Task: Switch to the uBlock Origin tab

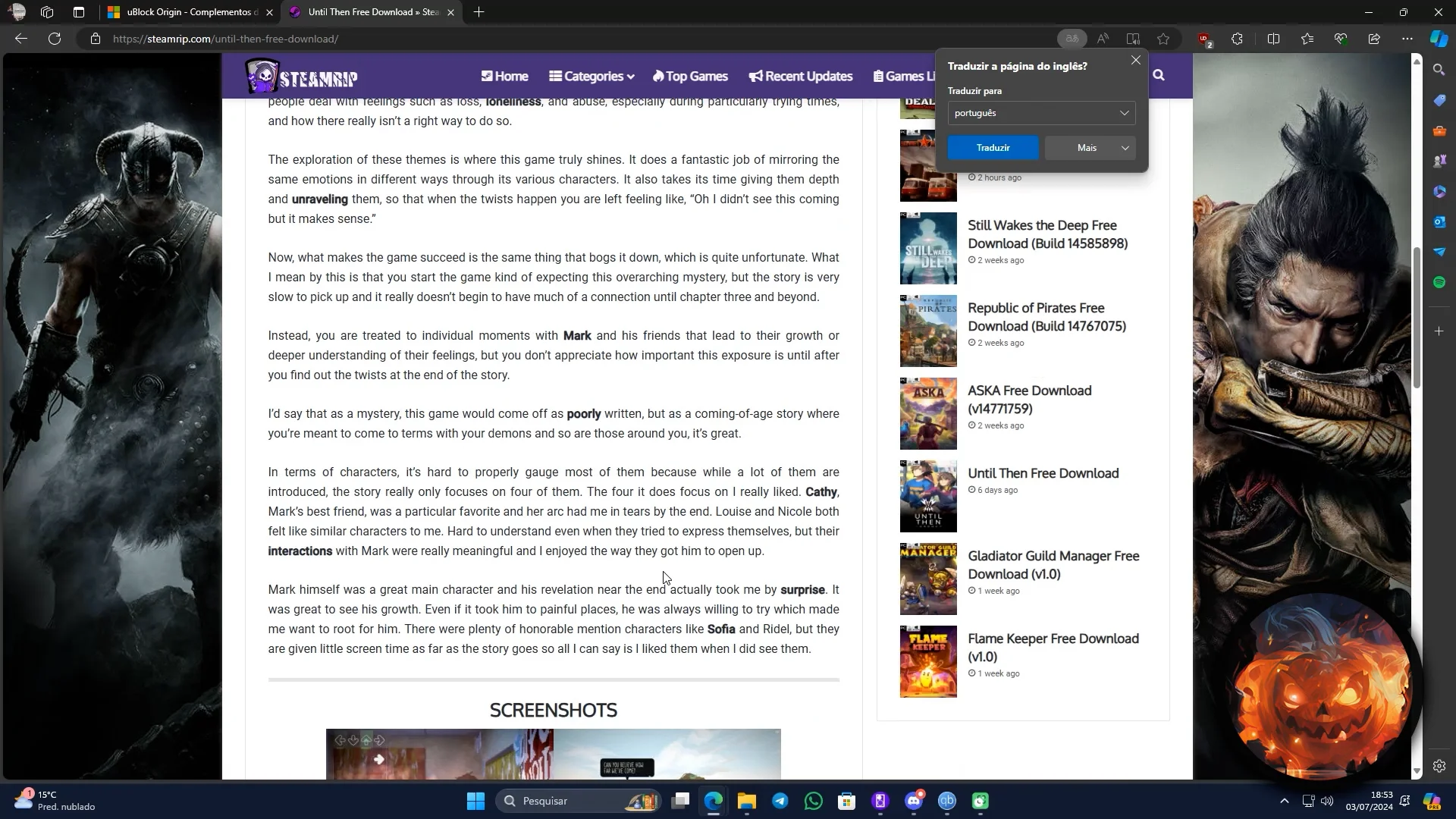Action: [x=190, y=12]
